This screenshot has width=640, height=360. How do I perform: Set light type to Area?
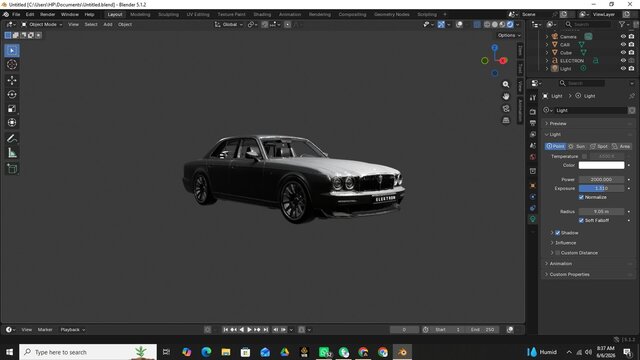pyautogui.click(x=621, y=146)
